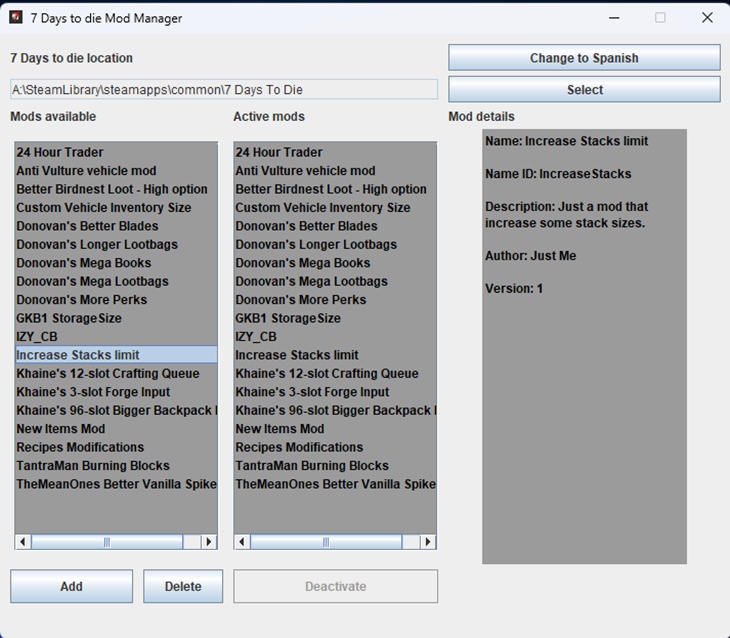This screenshot has width=730, height=638.
Task: Click the Add mod button
Action: (71, 586)
